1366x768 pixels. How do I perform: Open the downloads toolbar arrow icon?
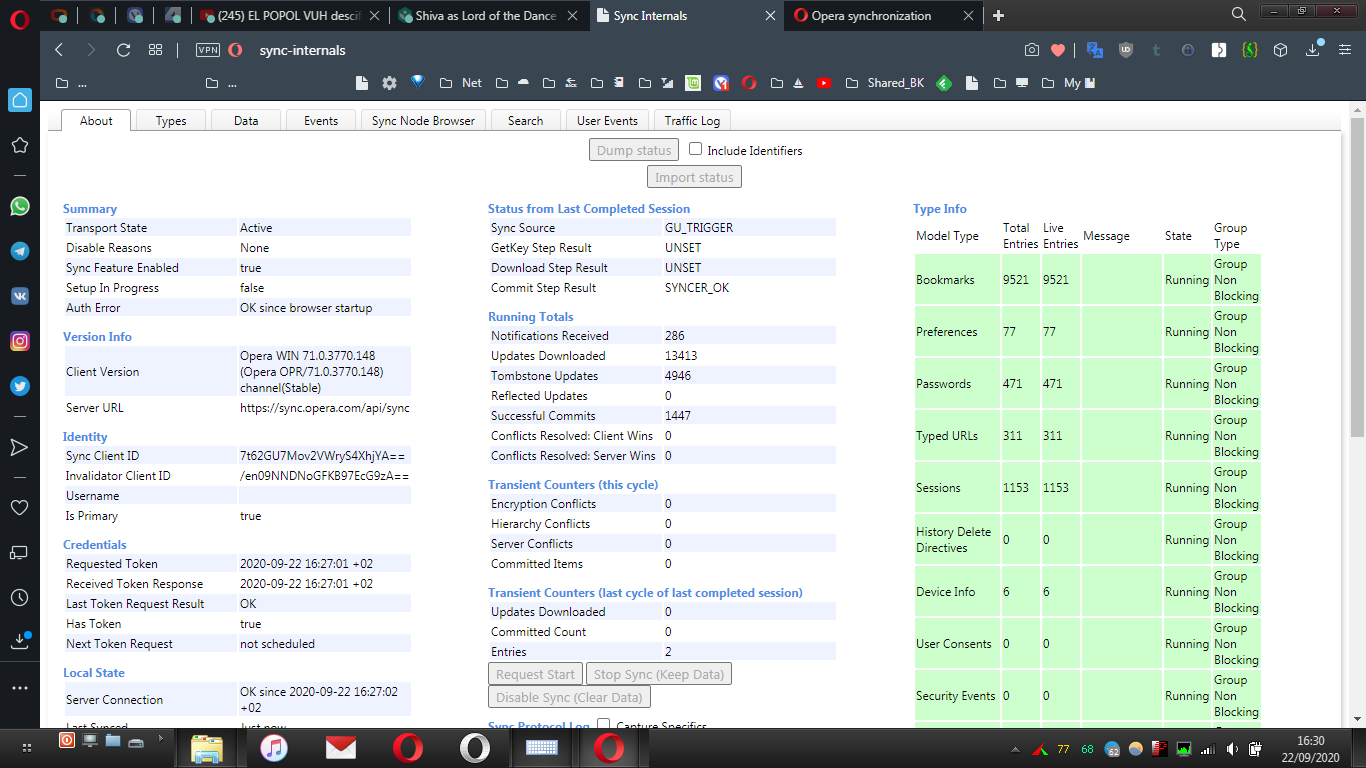[1313, 50]
